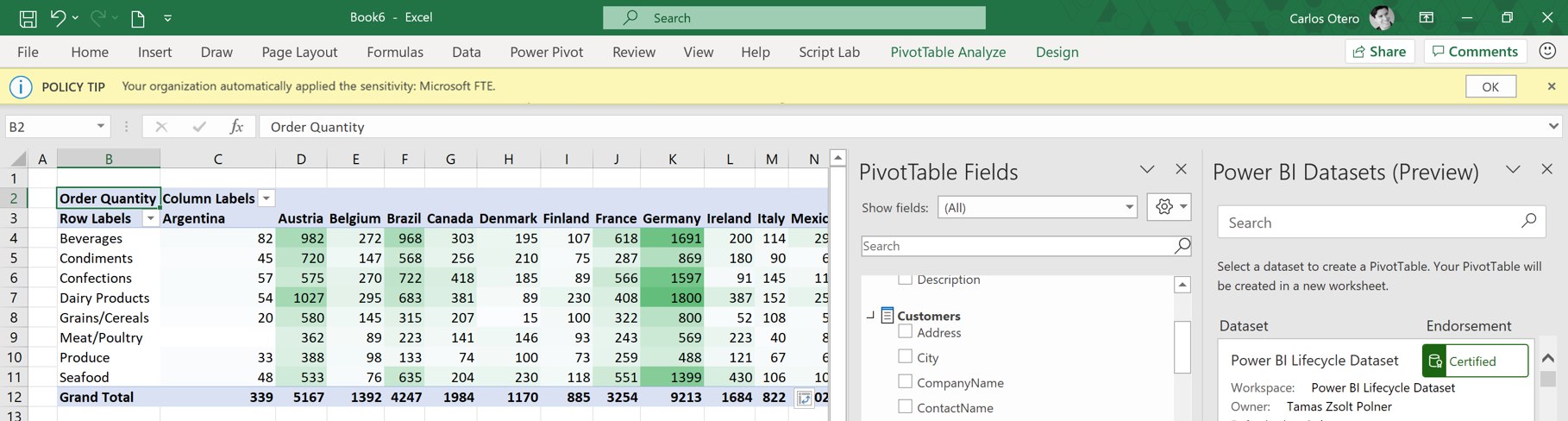Viewport: 1568px width, 421px height.
Task: Click the Quick Analysis icon near totals
Action: 804,398
